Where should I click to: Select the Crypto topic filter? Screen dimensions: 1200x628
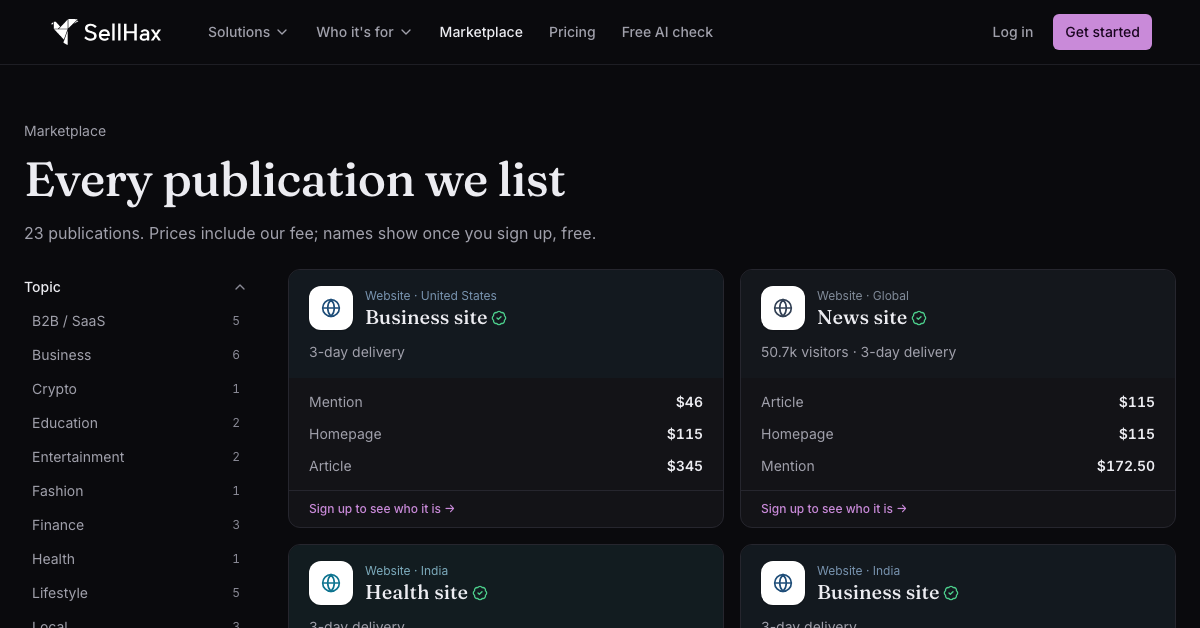tap(136, 389)
